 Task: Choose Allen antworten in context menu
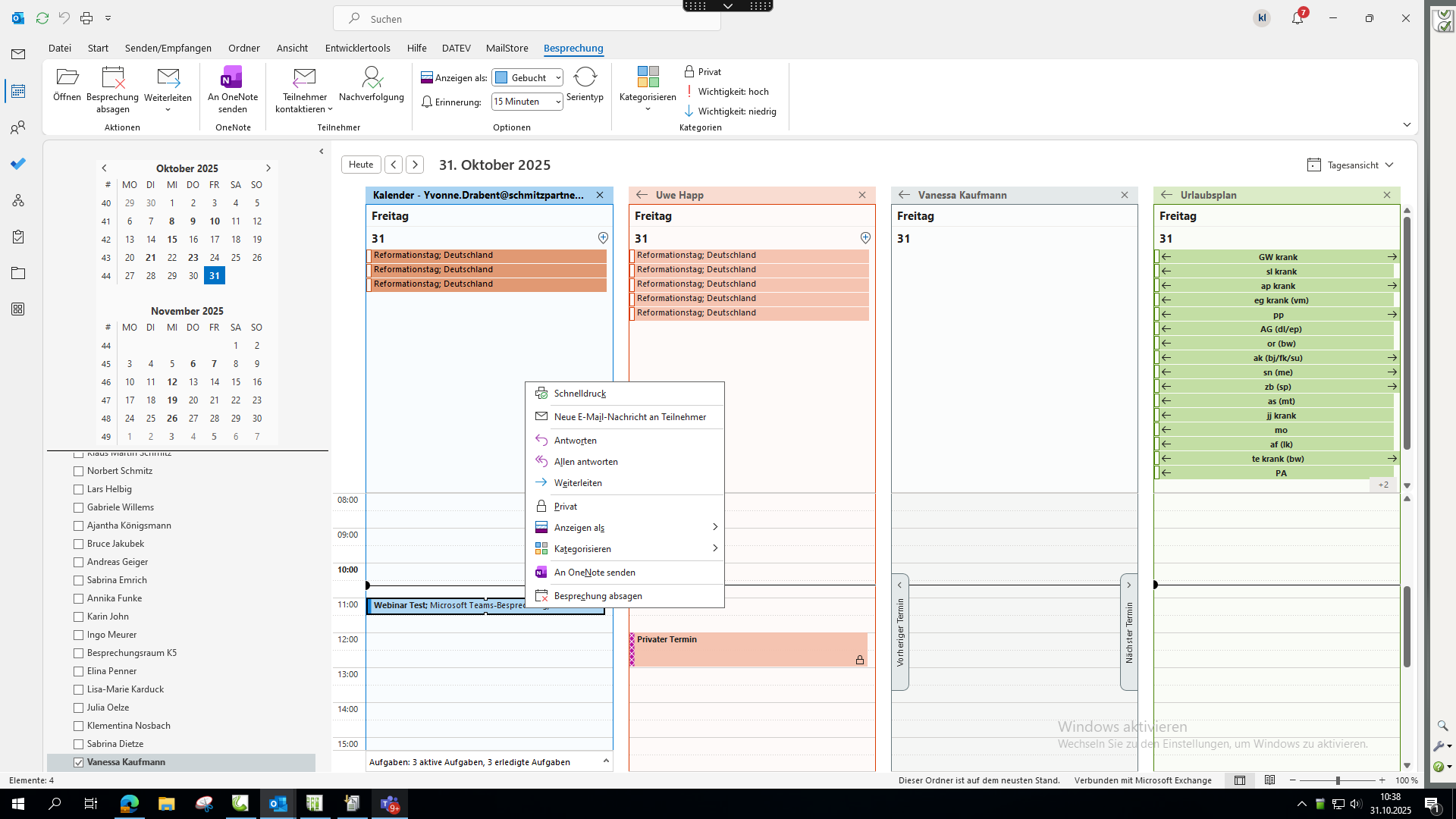(585, 462)
